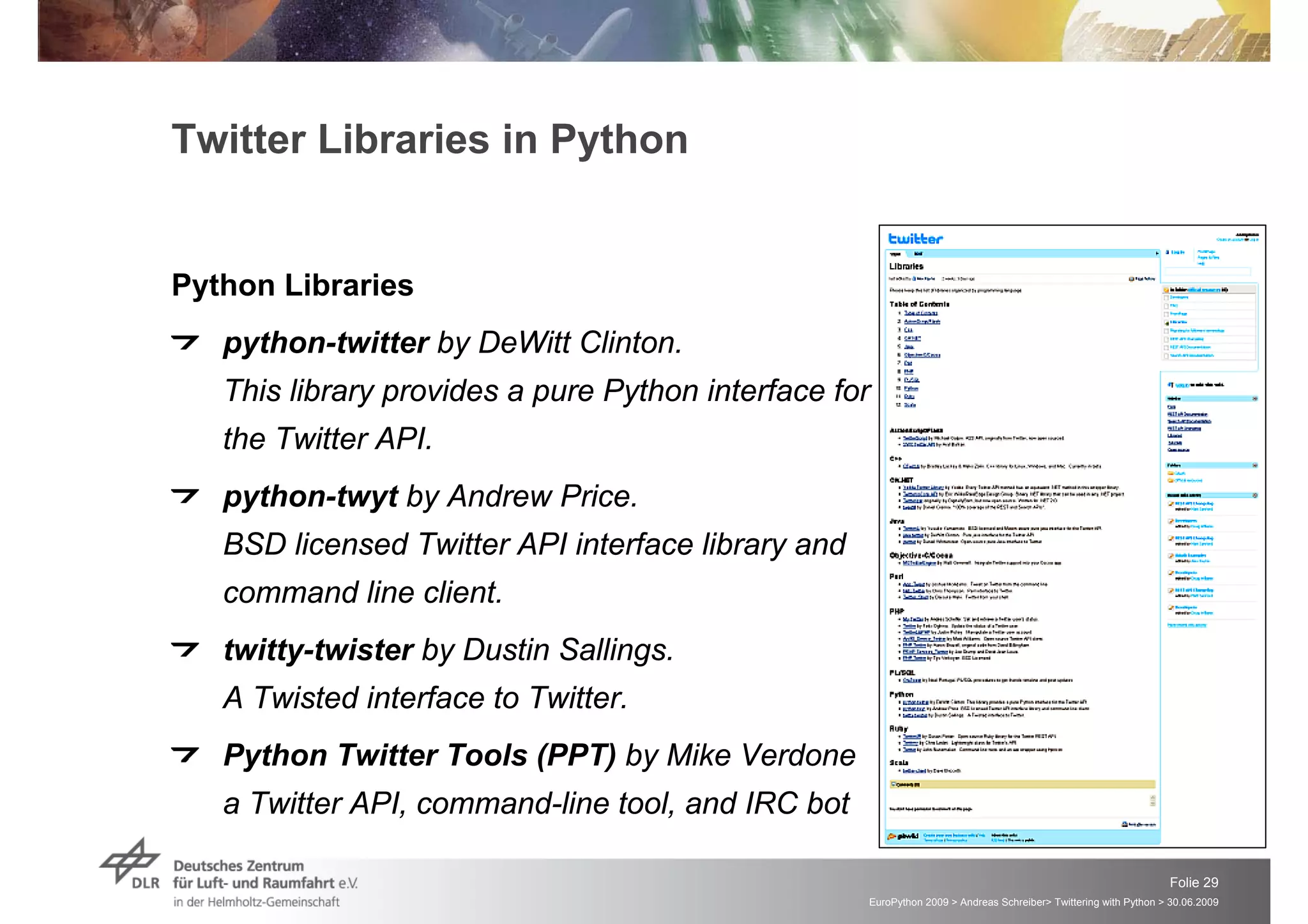
Task: Click the 'Scala' section heading in the wiki screenshot
Action: [x=899, y=762]
